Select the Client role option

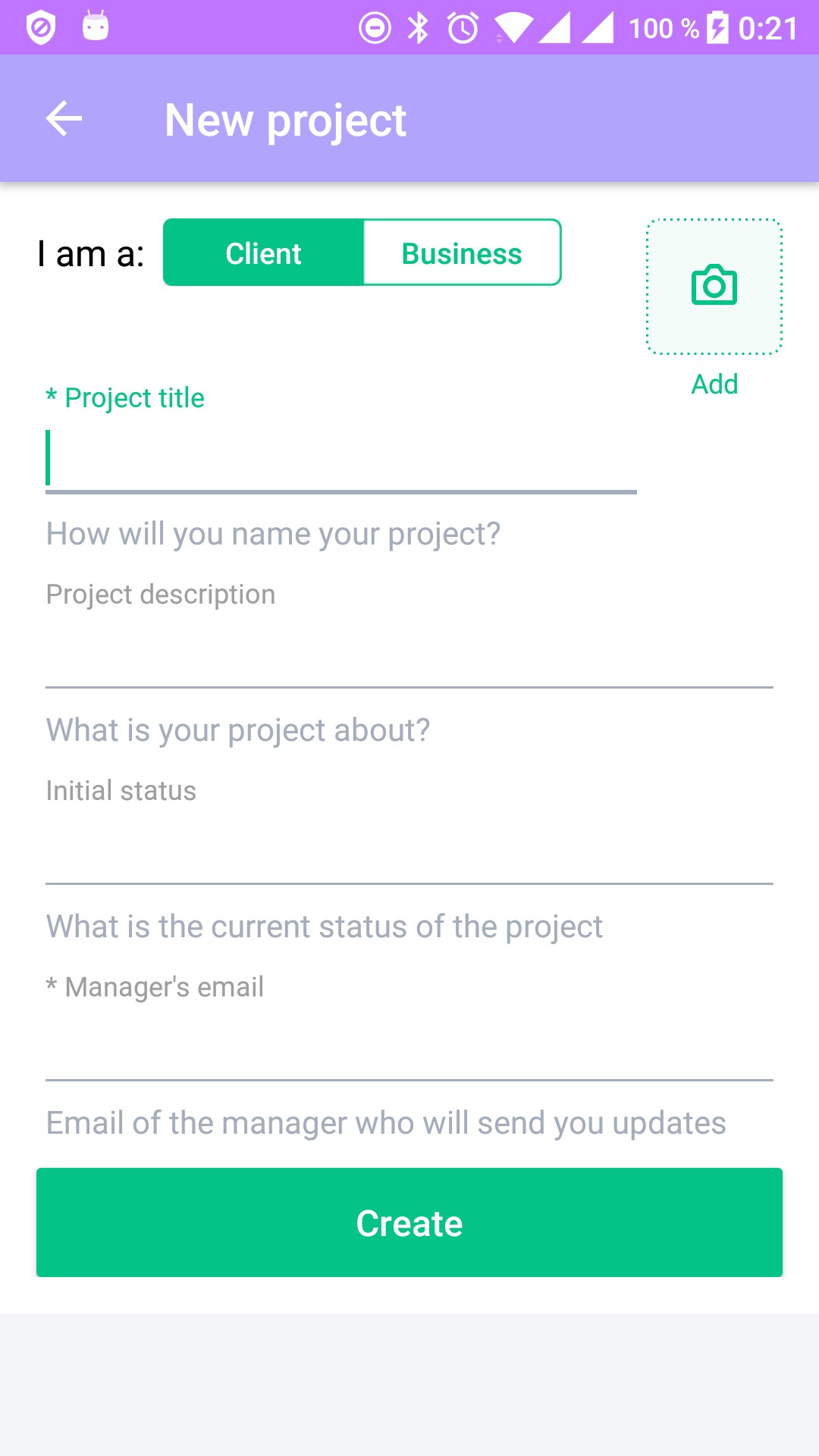point(263,253)
